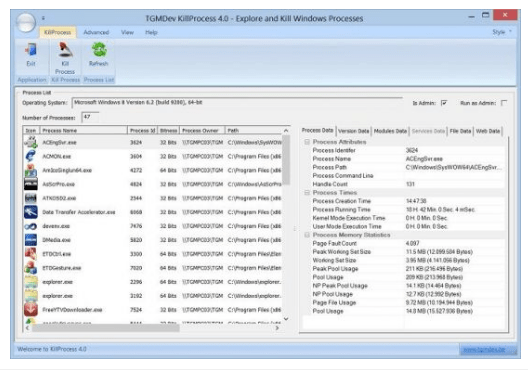The image size is (528, 370).
Task: Switch to the Modules Data tab
Action: pyautogui.click(x=390, y=131)
